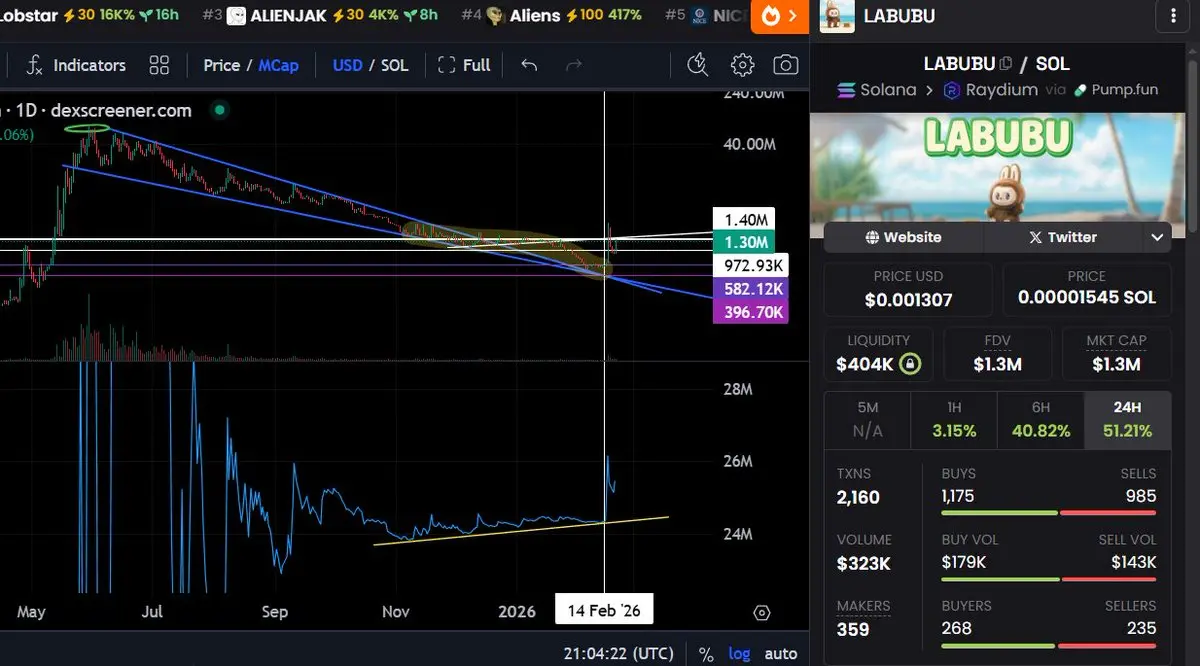Screen dimensions: 1200x666
Task: Expand more social links chevron
Action: (x=1157, y=237)
